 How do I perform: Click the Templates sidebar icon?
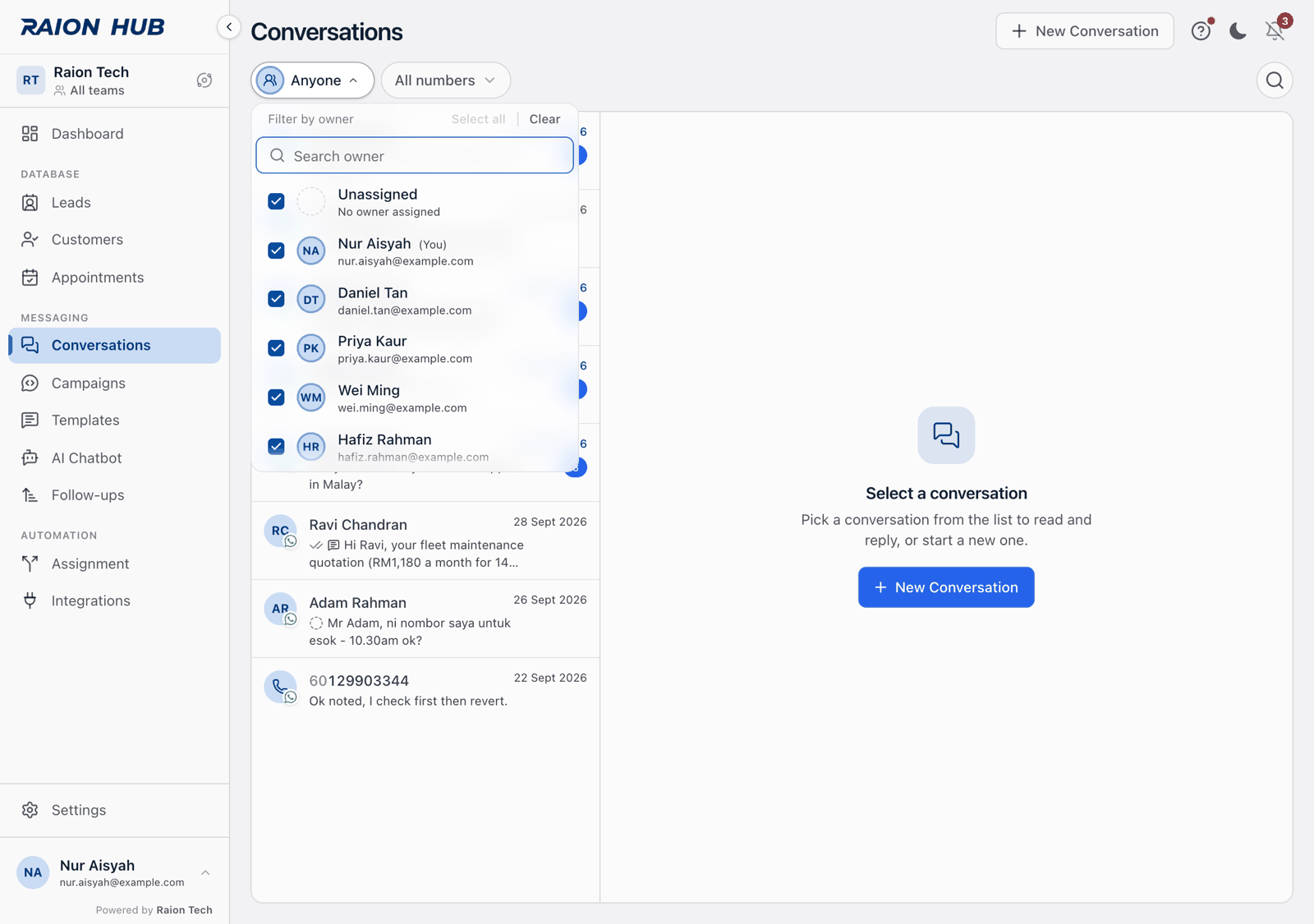coord(30,421)
